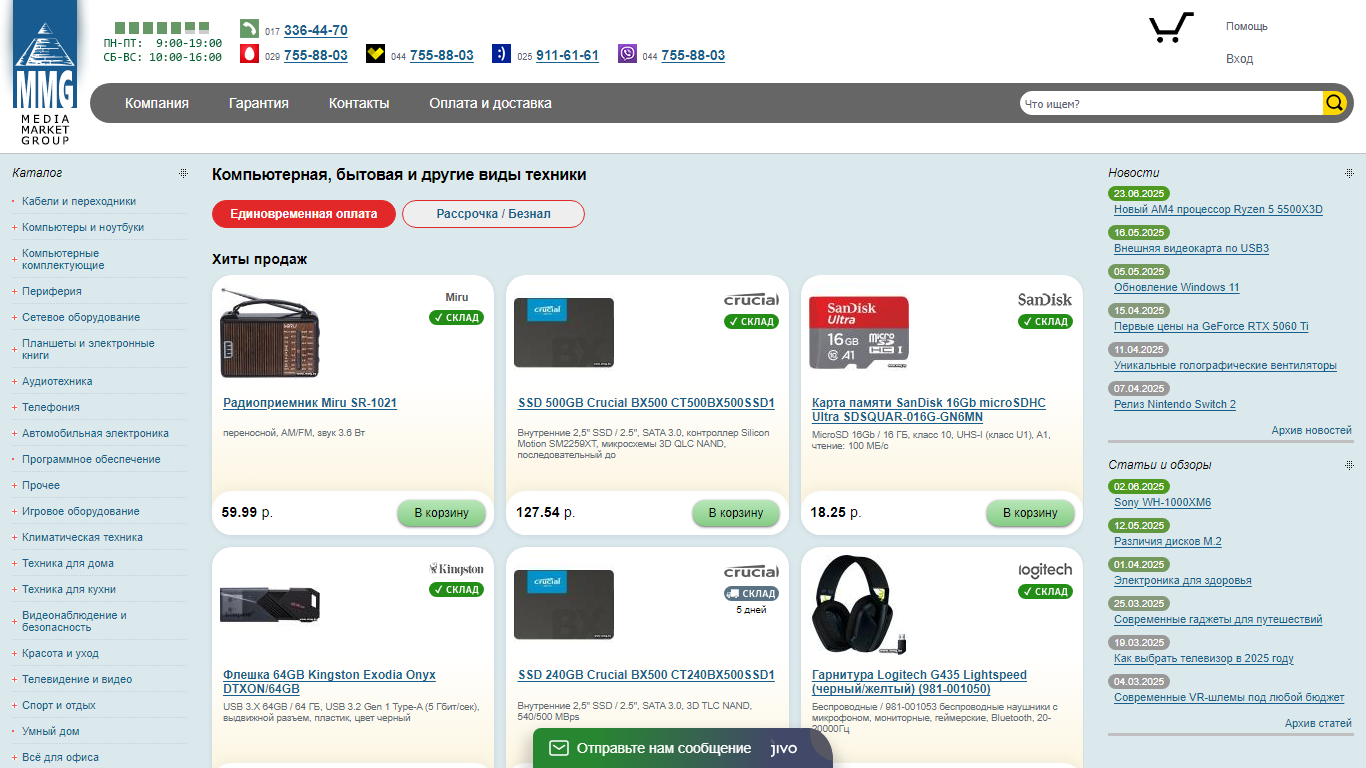Viewport: 1366px width, 768px height.
Task: Click the Kingston brand logo
Action: click(456, 569)
